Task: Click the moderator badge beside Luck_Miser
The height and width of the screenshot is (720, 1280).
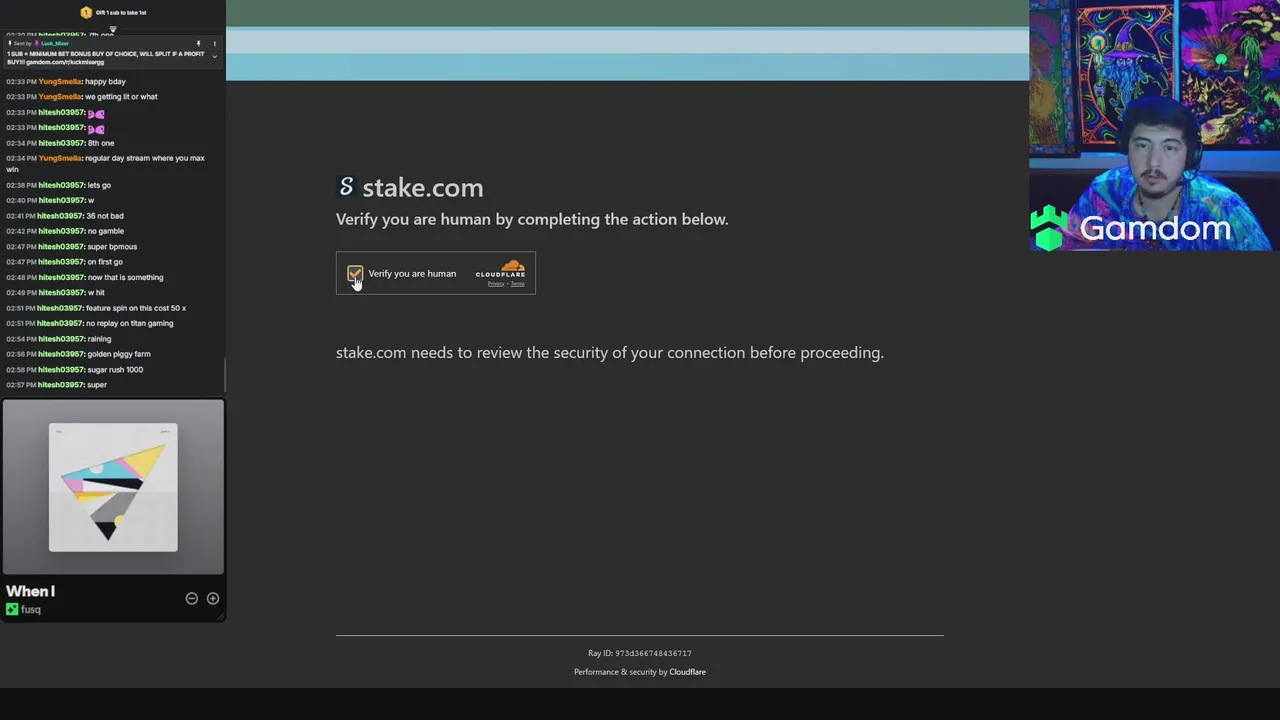Action: 37,44
